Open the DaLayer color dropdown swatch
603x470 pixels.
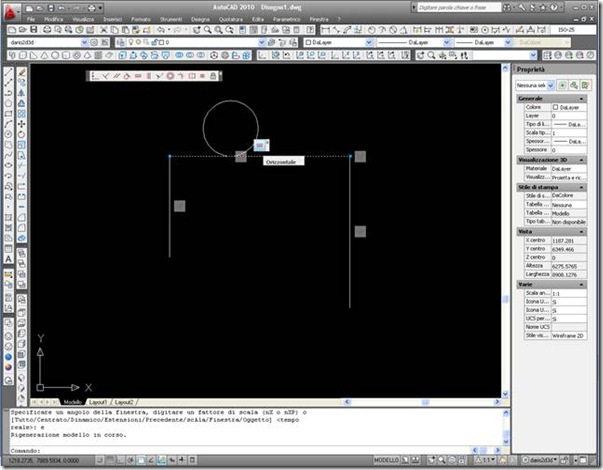tap(339, 42)
